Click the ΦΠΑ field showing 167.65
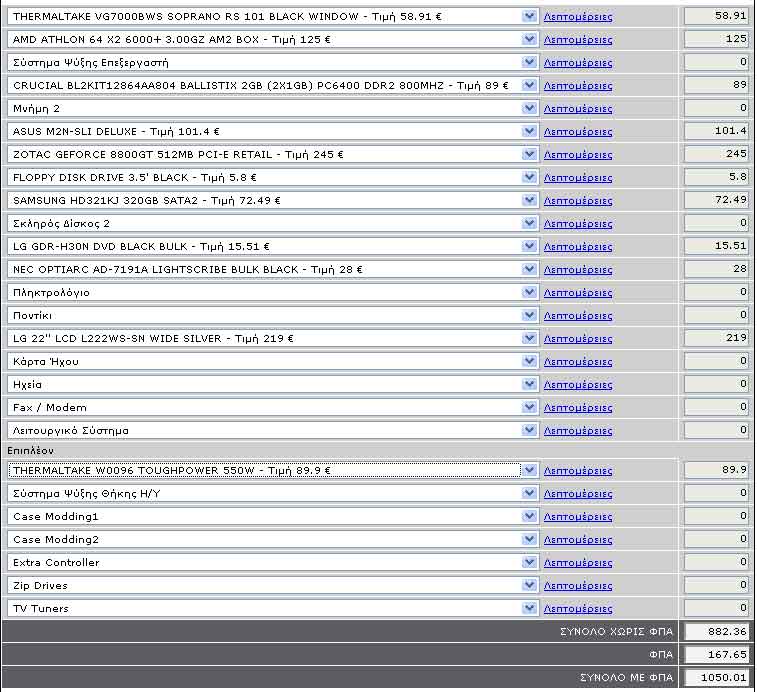 click(716, 655)
